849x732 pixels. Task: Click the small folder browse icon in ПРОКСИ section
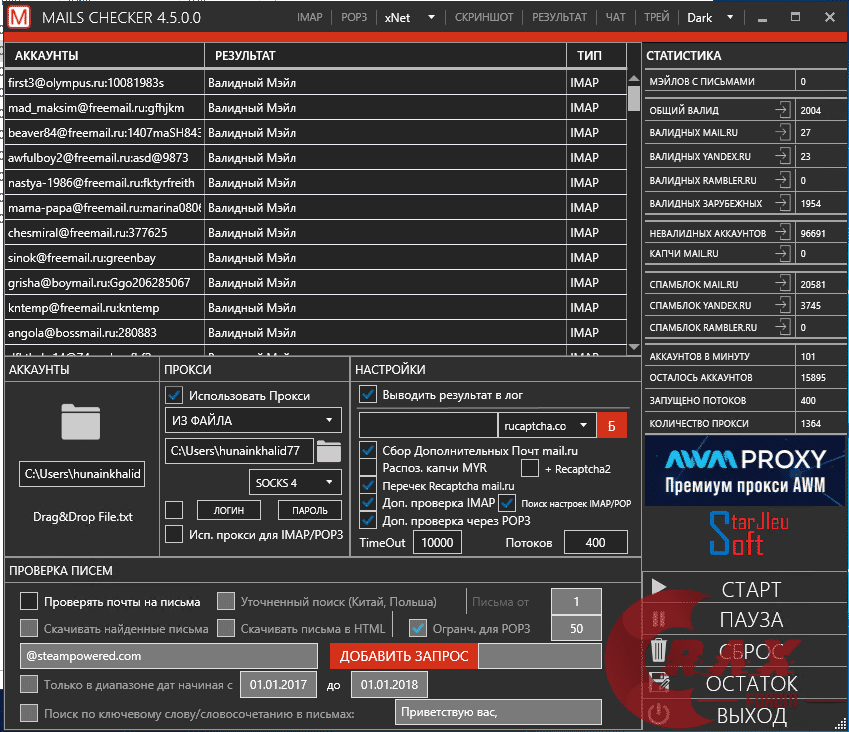[x=330, y=450]
